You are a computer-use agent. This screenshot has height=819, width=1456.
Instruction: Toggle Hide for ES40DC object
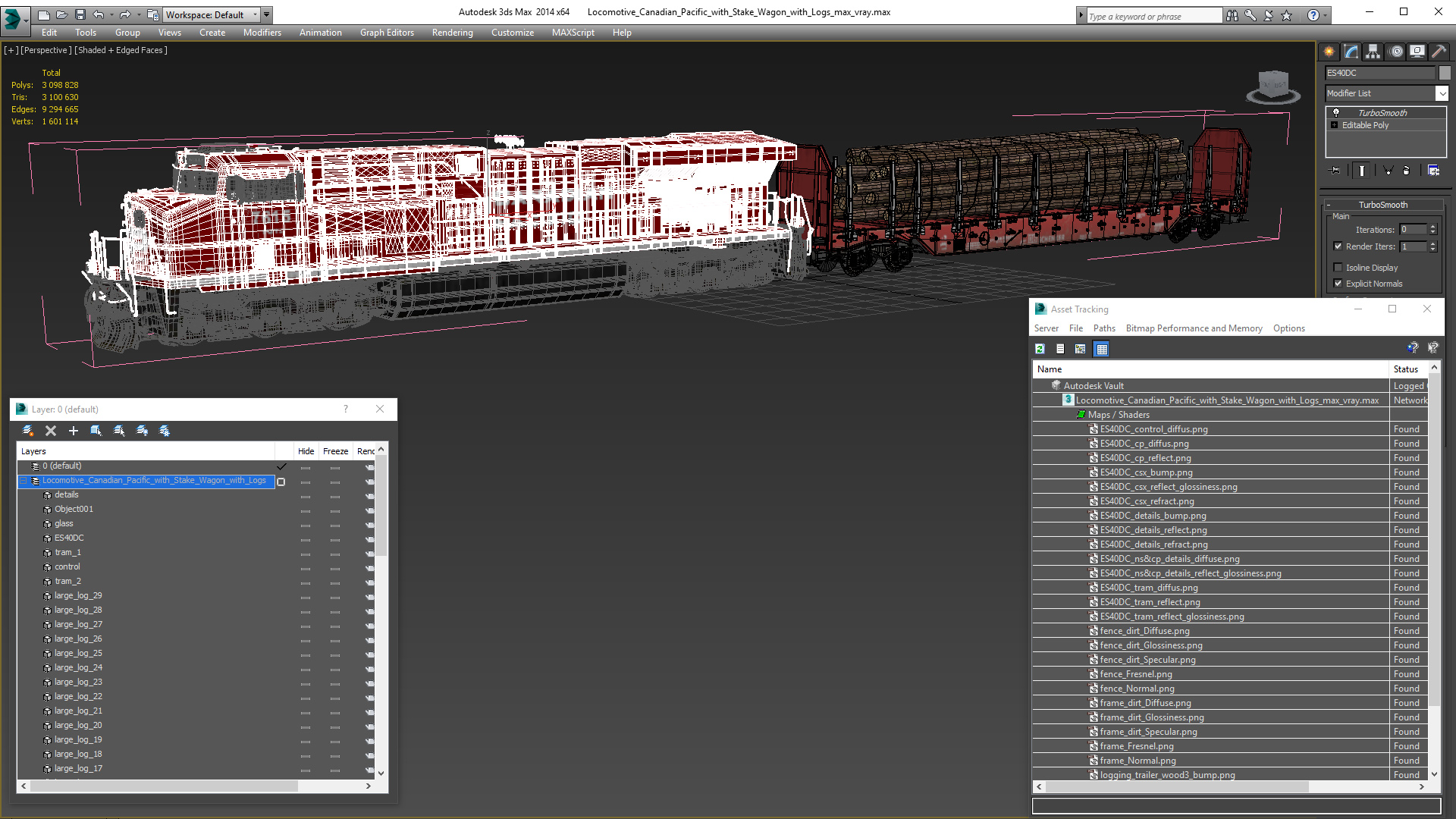(306, 539)
